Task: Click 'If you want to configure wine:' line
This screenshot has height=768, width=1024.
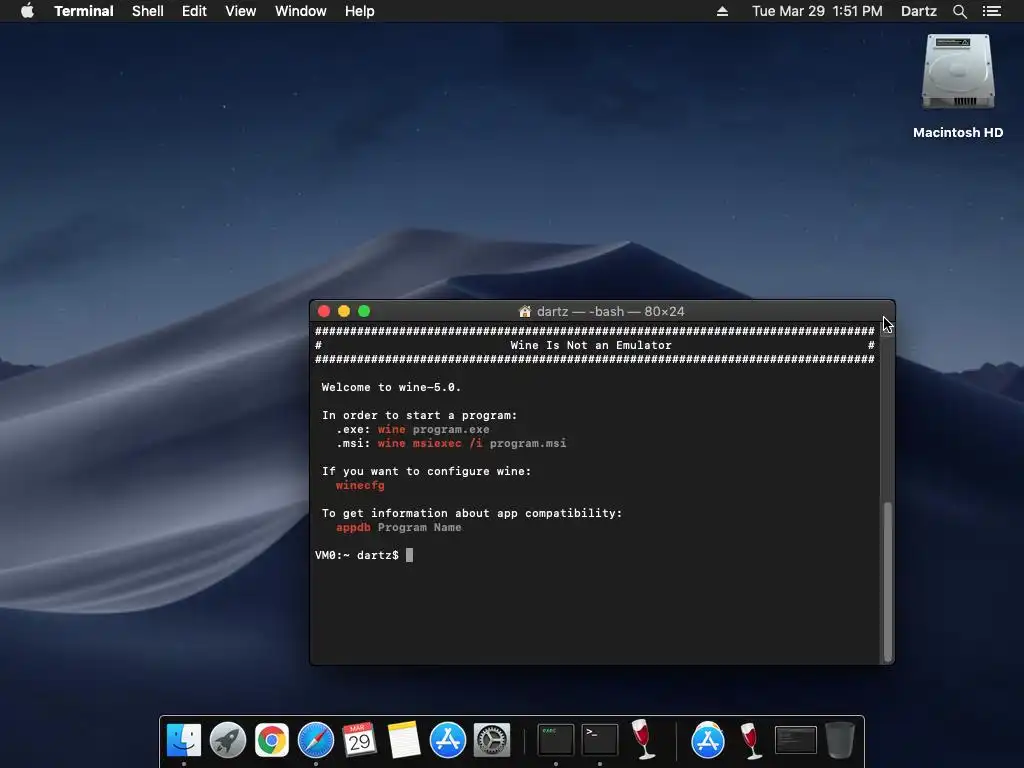Action: click(426, 472)
